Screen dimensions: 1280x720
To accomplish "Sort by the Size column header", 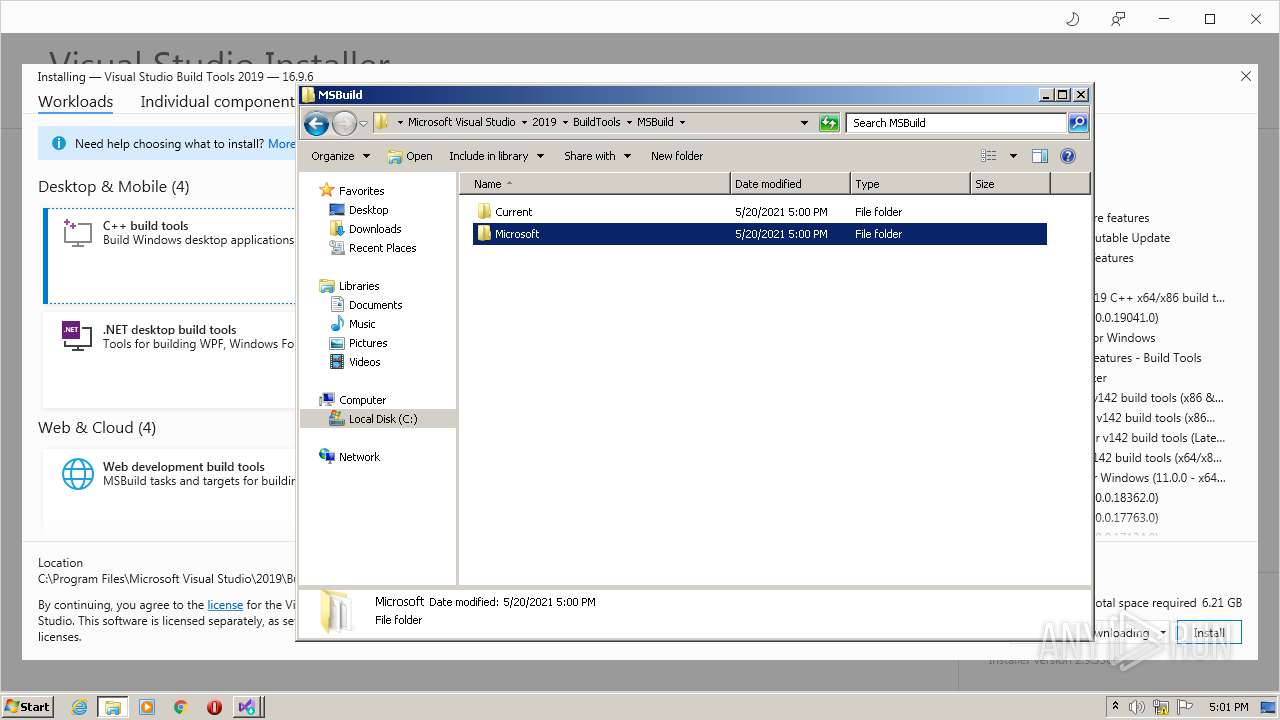I will (1010, 184).
